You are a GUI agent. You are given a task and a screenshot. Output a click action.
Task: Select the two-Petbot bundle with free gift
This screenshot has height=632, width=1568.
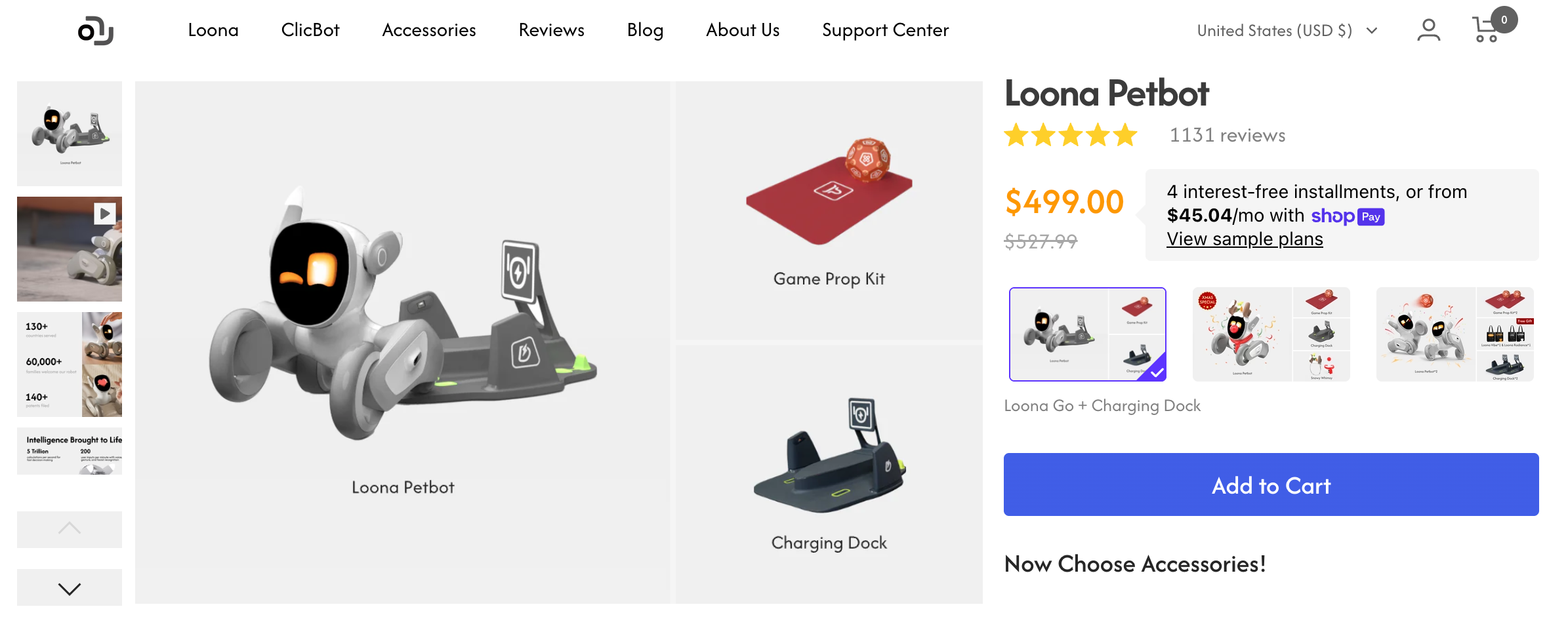click(1455, 334)
